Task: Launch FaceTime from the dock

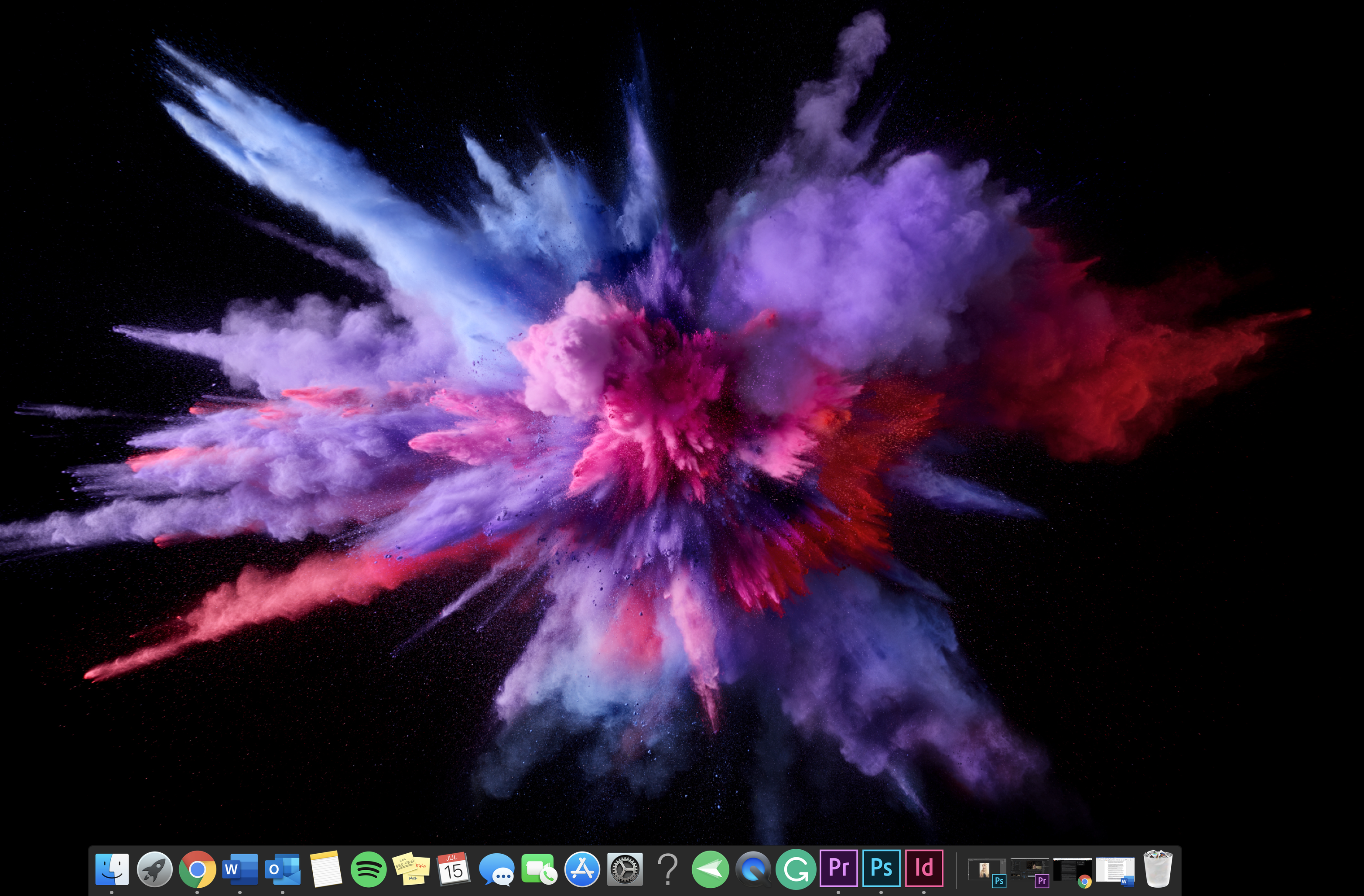Action: pos(539,869)
